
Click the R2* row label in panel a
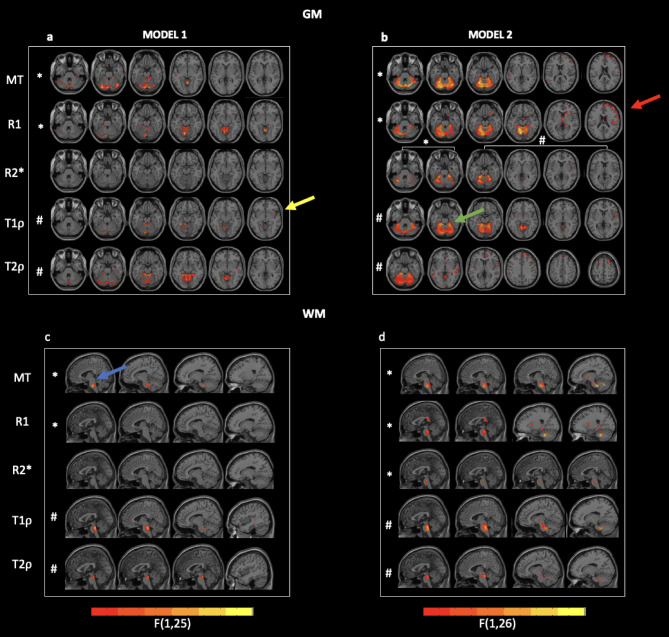pos(14,172)
